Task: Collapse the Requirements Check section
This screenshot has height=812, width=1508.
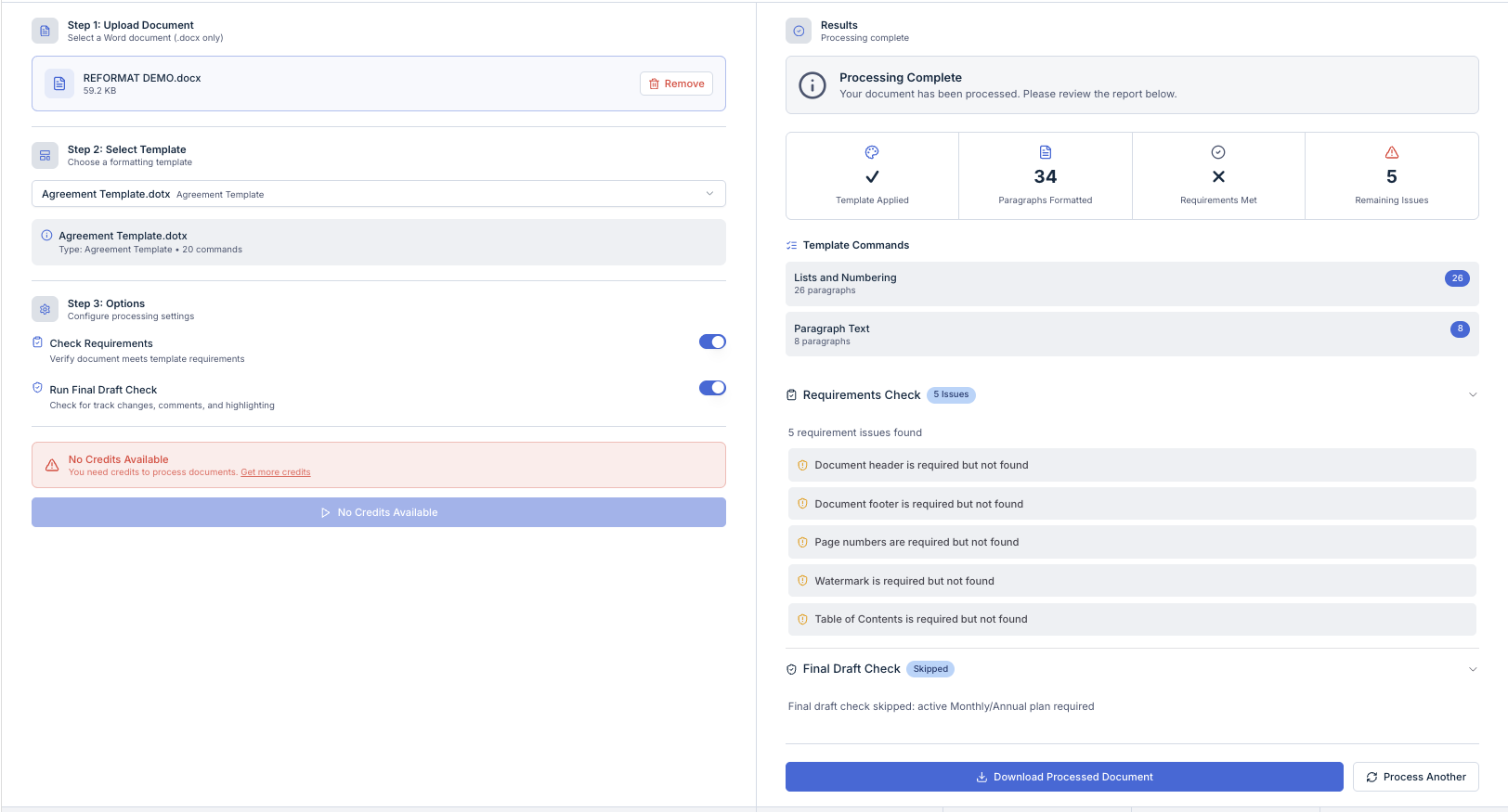Action: [x=1472, y=395]
